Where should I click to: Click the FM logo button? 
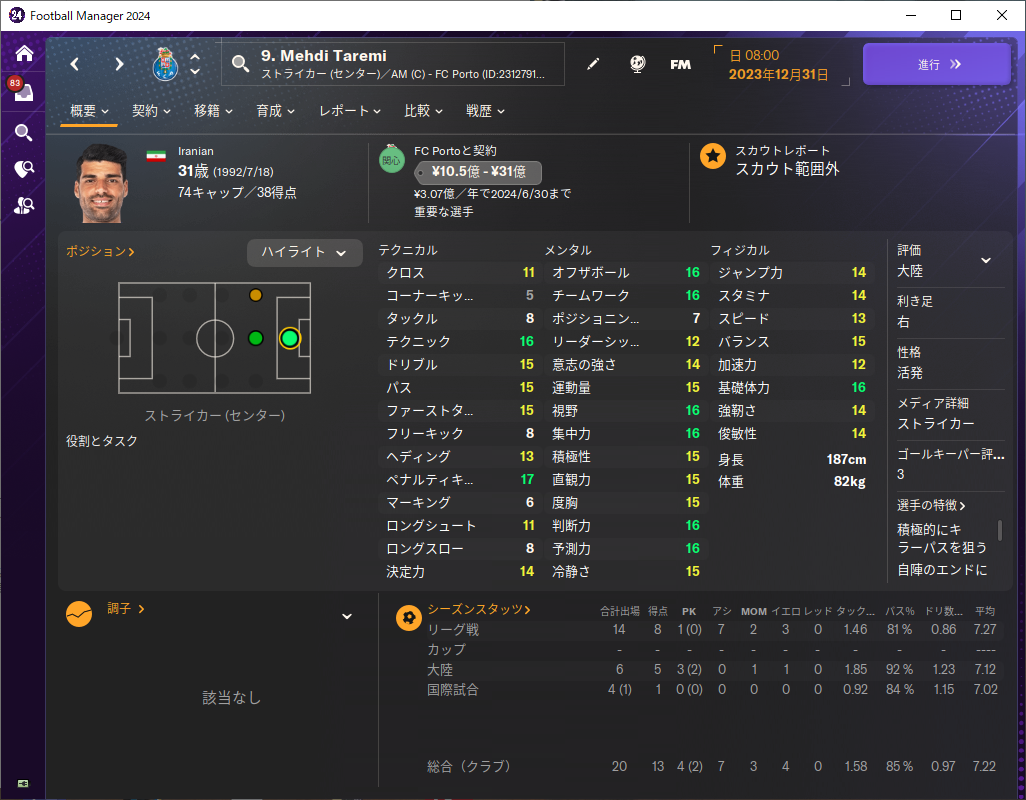681,64
